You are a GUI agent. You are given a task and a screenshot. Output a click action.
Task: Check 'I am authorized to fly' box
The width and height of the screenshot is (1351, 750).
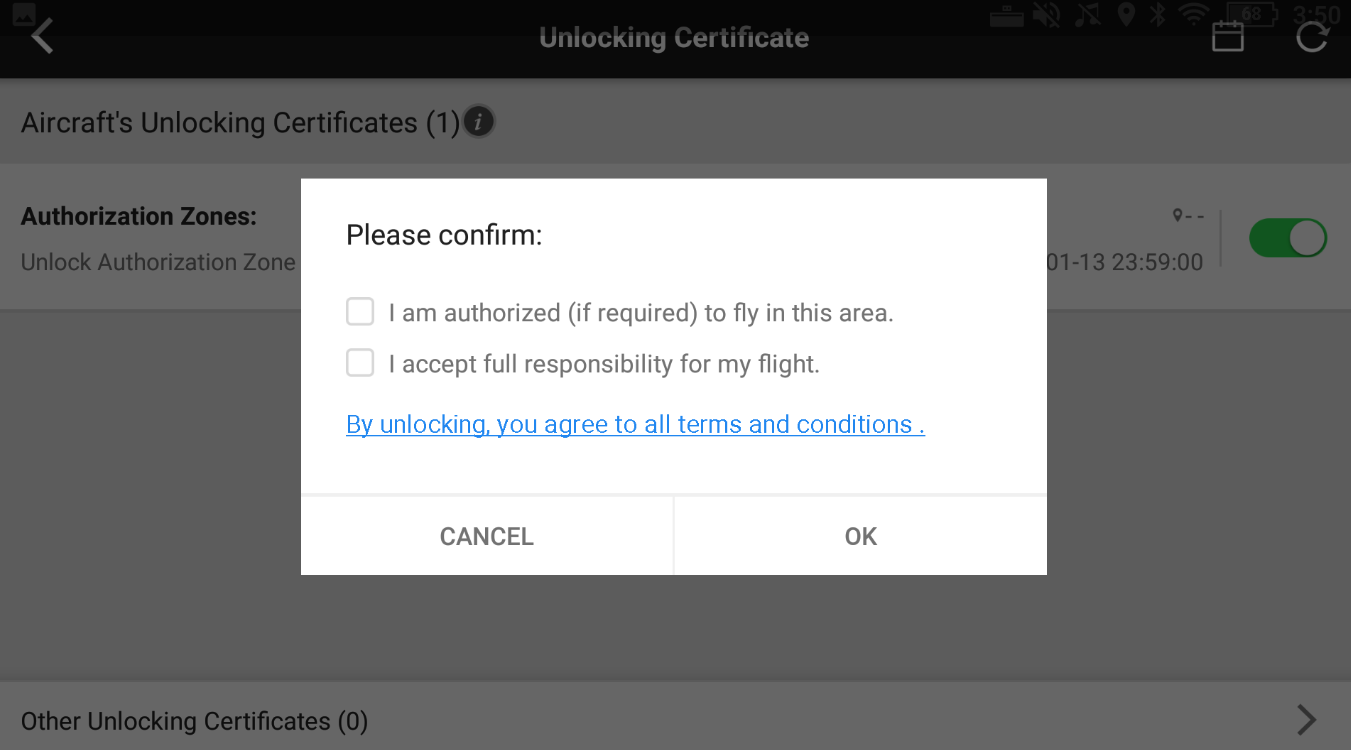(360, 312)
